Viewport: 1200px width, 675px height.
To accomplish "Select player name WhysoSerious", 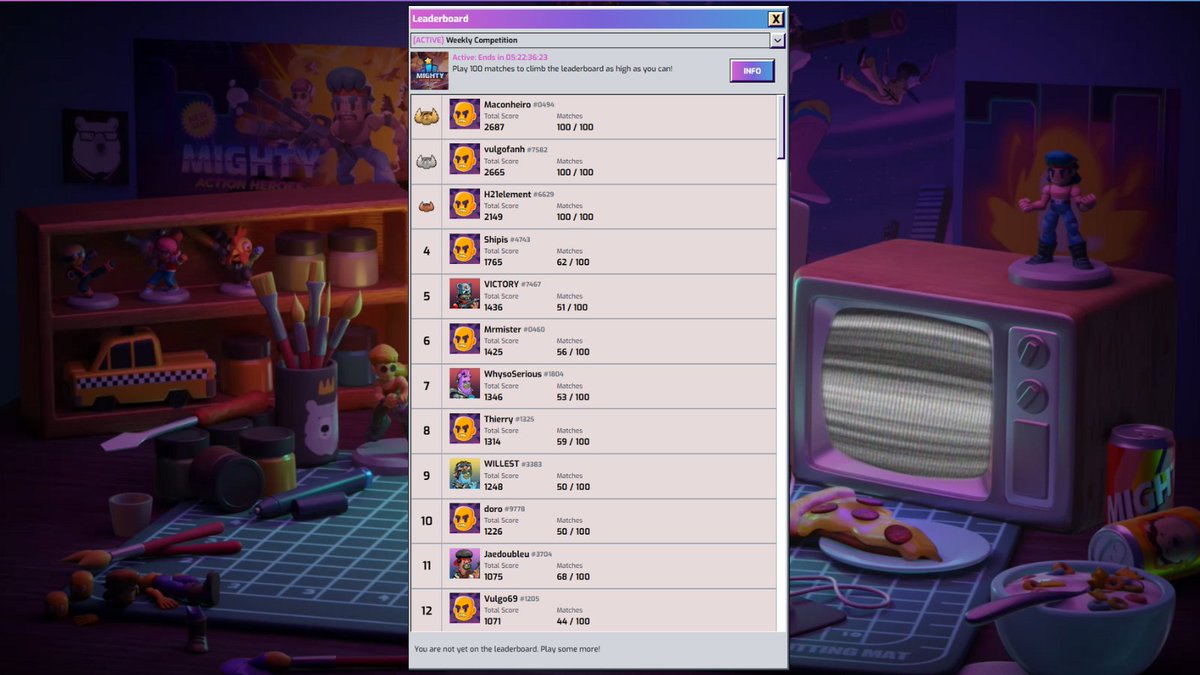I will tap(513, 374).
